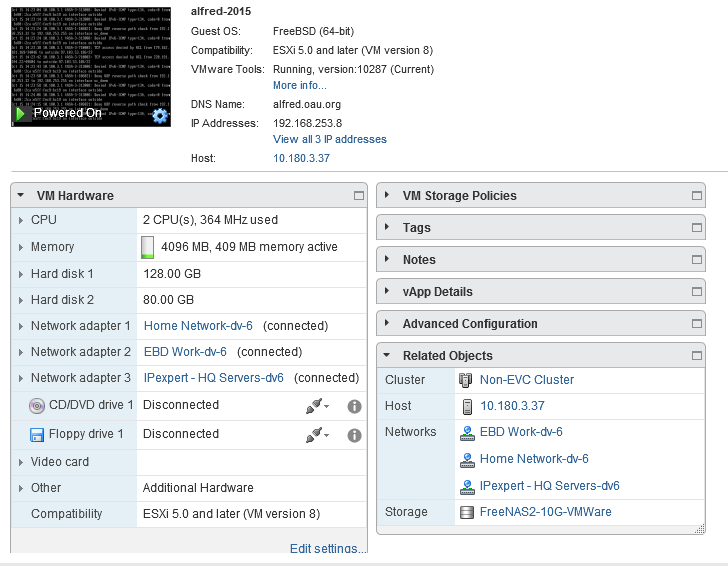Open the Home Network-dv-6 adapter link
Image resolution: width=728 pixels, height=566 pixels.
[198, 326]
